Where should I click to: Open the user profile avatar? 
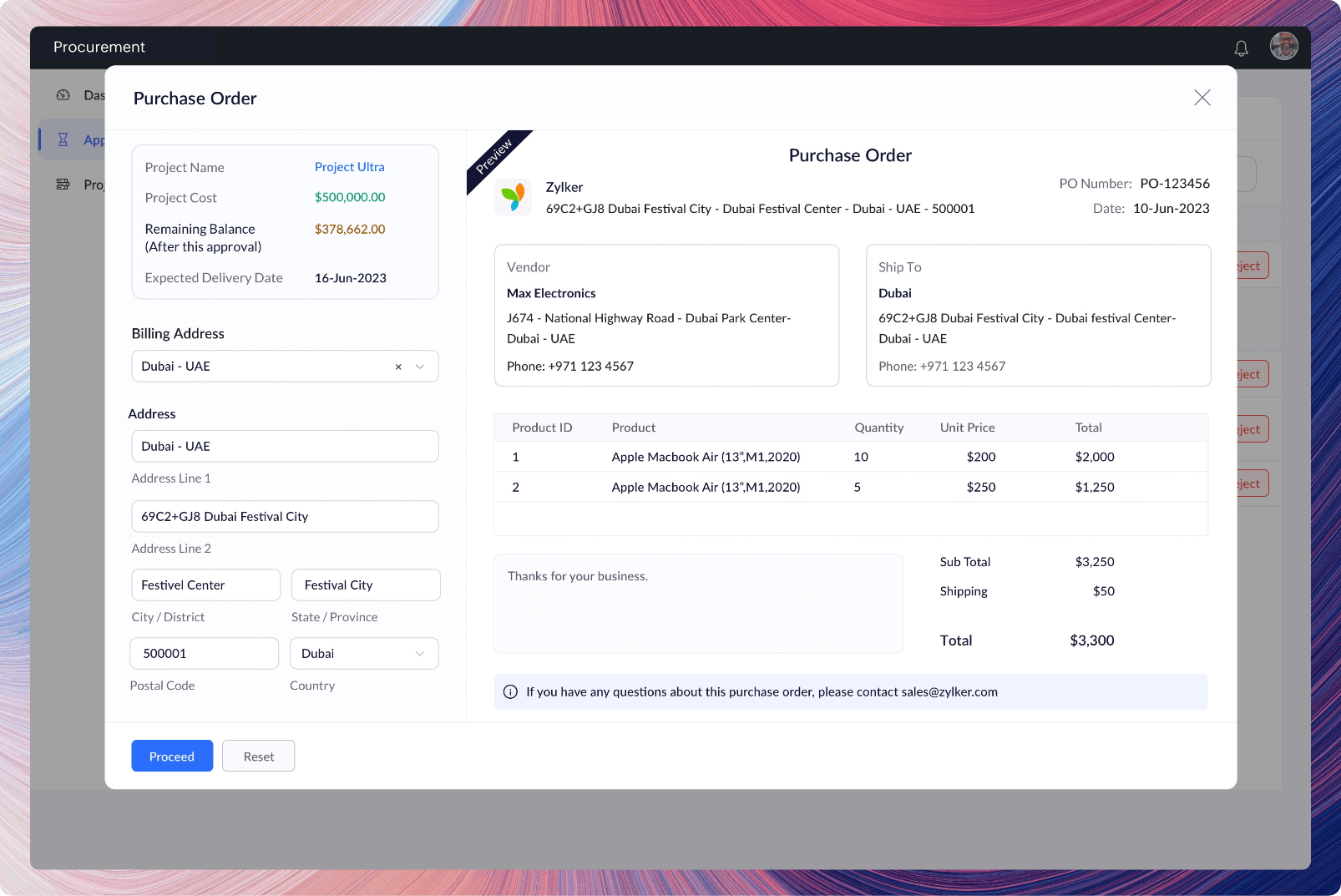1283,46
